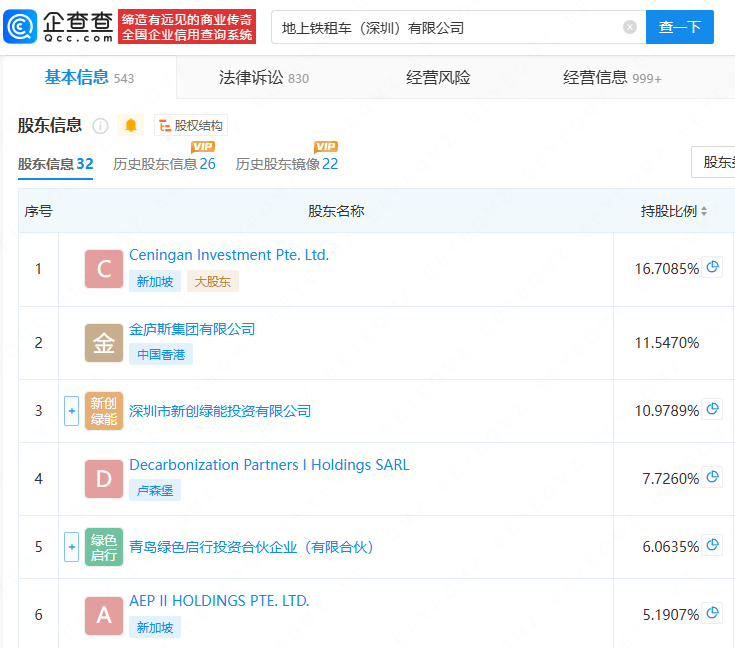Click the company name search field
Image resolution: width=735 pixels, height=648 pixels.
(445, 28)
